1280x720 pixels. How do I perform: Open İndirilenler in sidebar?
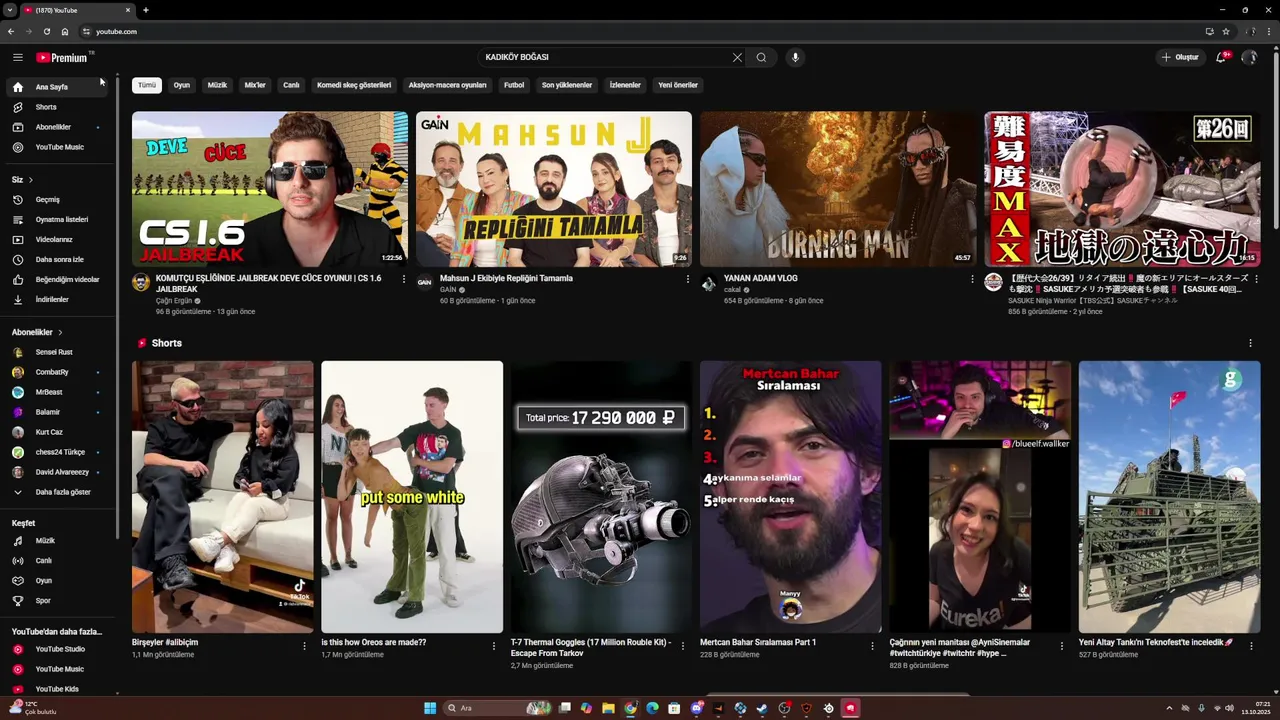click(x=57, y=299)
